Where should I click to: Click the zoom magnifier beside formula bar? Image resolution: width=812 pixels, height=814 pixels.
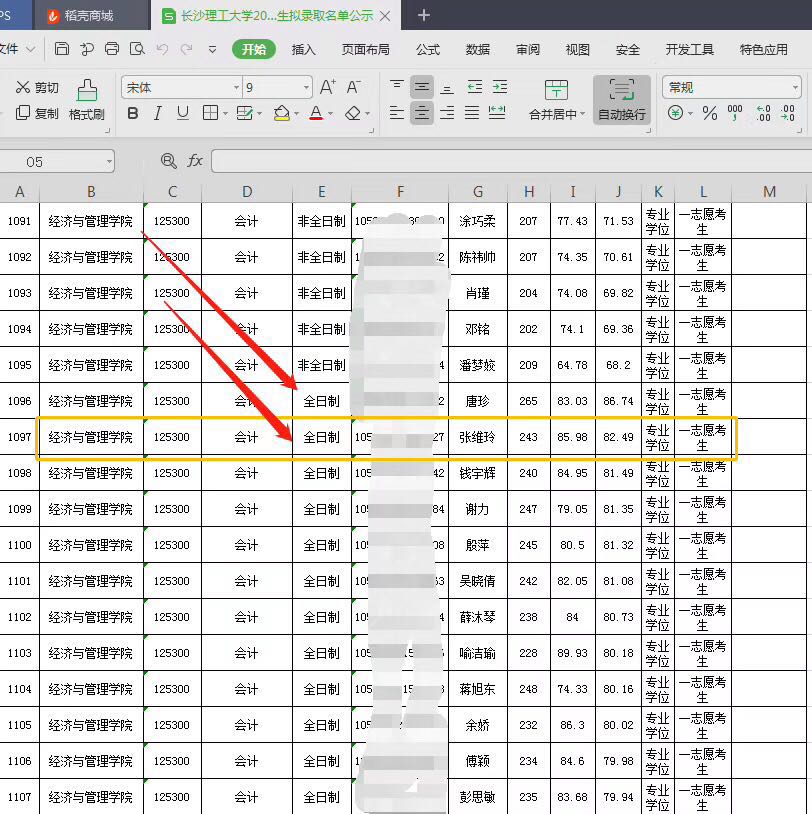click(169, 161)
